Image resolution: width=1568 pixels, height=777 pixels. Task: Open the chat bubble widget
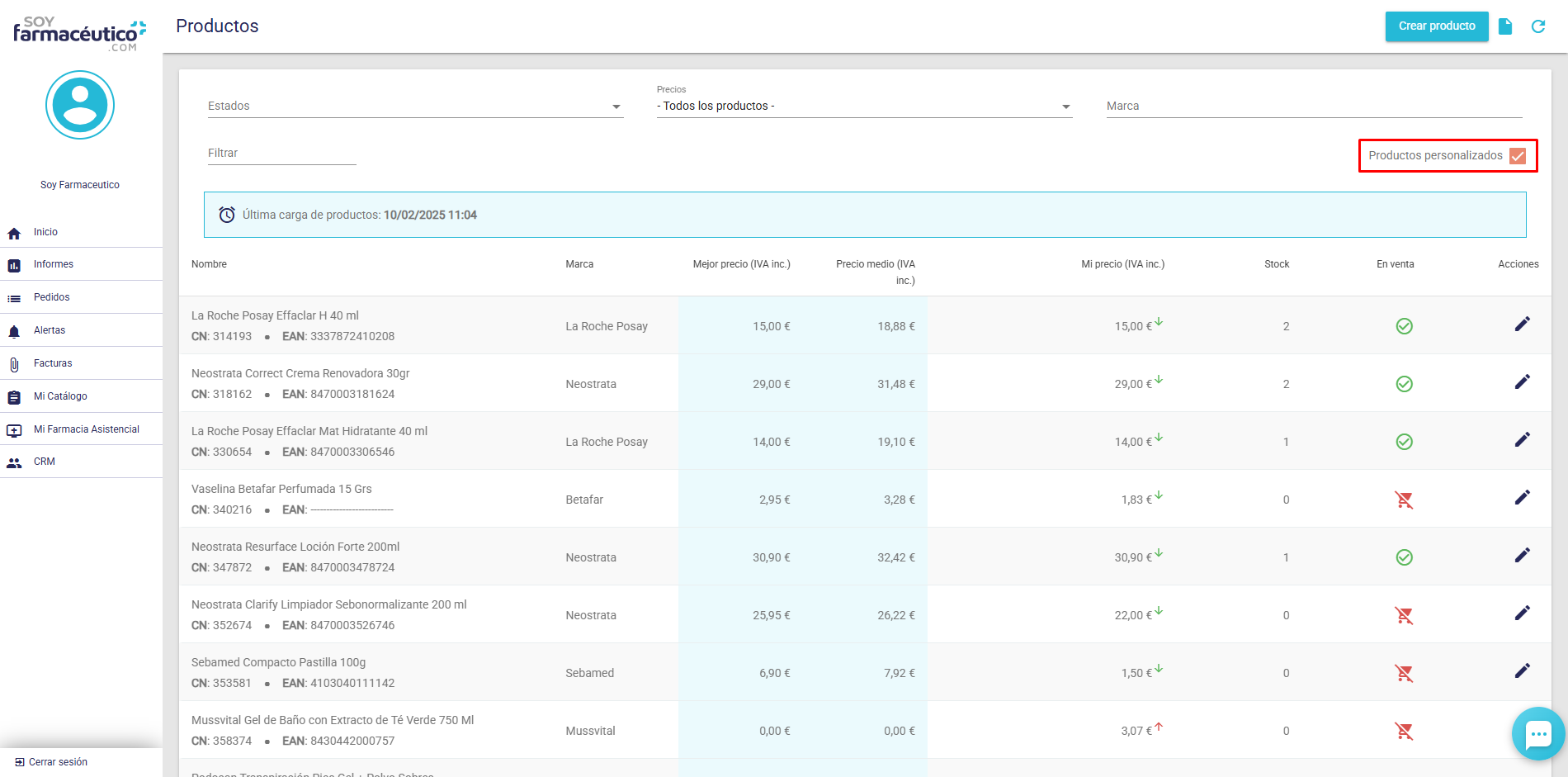pos(1538,733)
